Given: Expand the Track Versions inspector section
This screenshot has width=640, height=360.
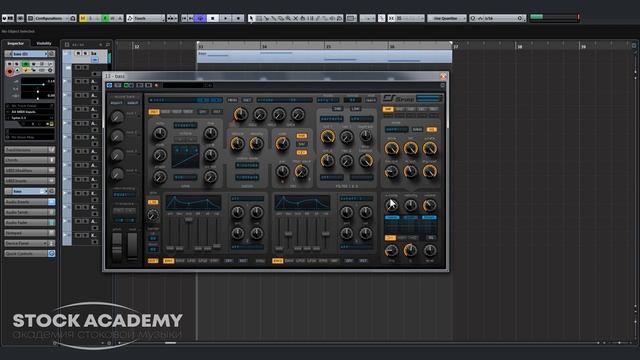Looking at the screenshot, I should [x=30, y=150].
